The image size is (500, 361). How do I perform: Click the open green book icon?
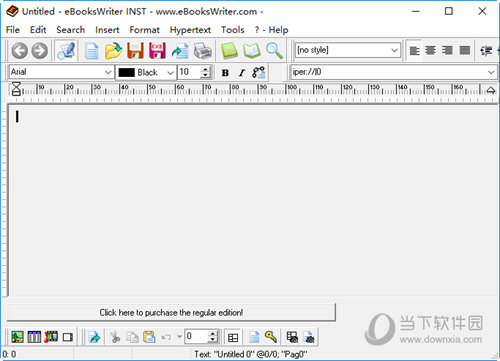point(252,51)
